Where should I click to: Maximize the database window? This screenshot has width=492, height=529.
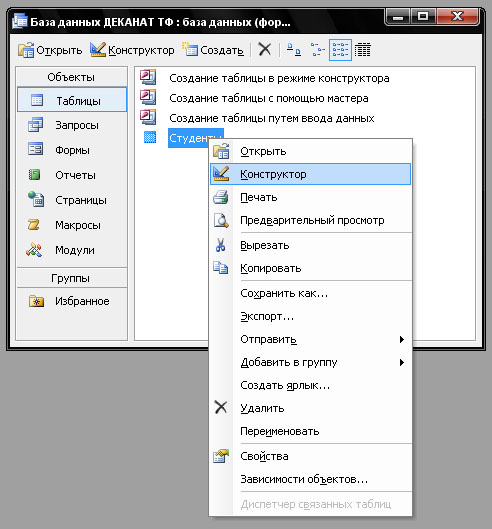[423, 17]
